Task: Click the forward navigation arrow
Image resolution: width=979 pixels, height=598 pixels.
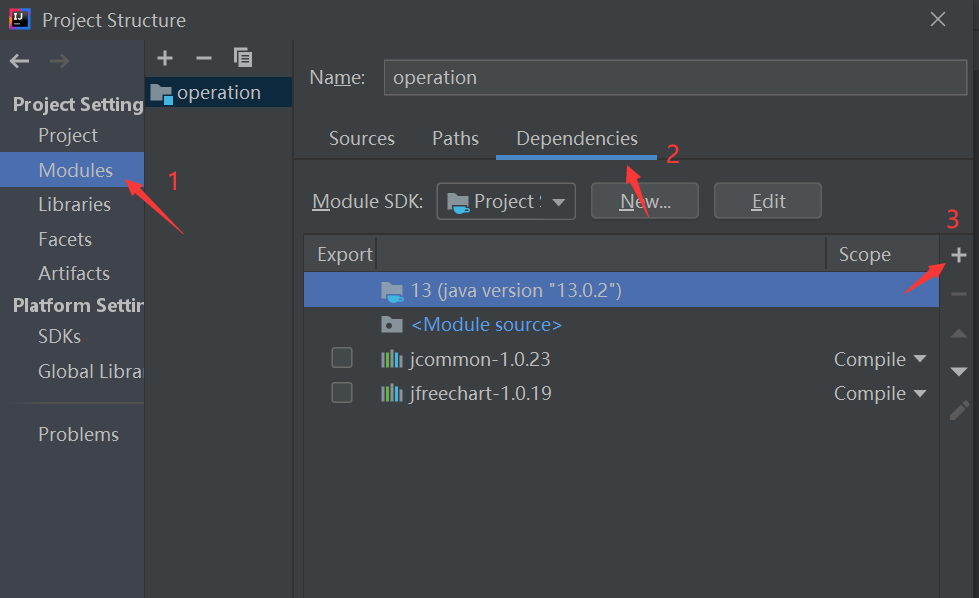Action: coord(59,61)
